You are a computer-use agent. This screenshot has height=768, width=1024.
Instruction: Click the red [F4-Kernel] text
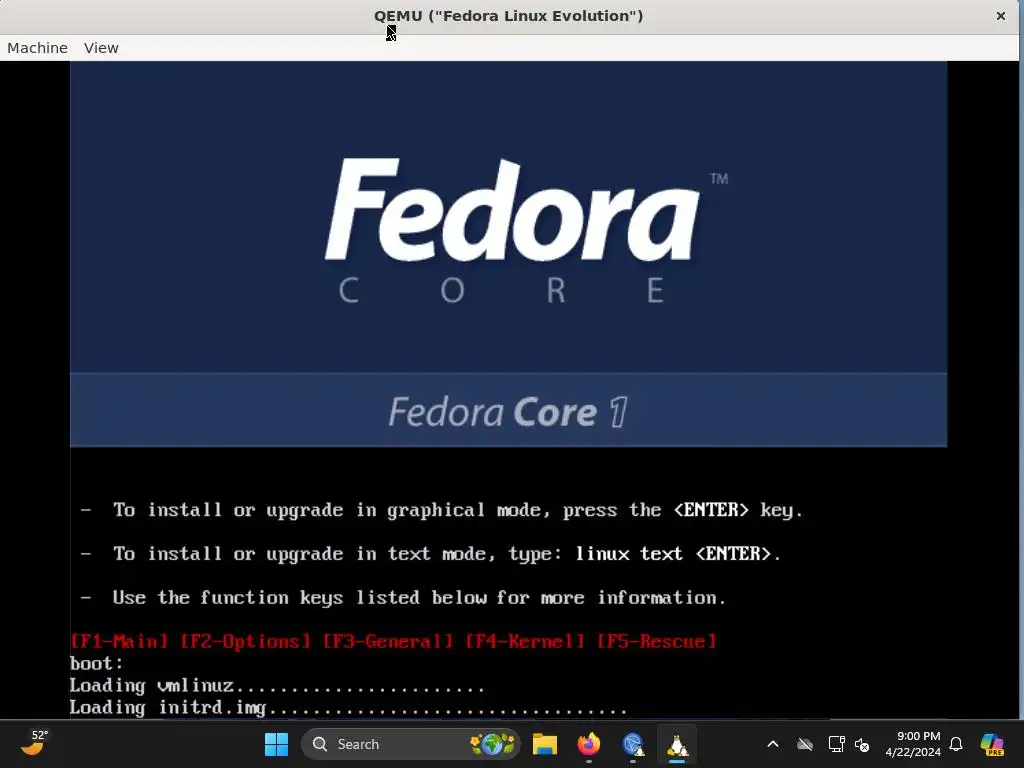pyautogui.click(x=525, y=641)
